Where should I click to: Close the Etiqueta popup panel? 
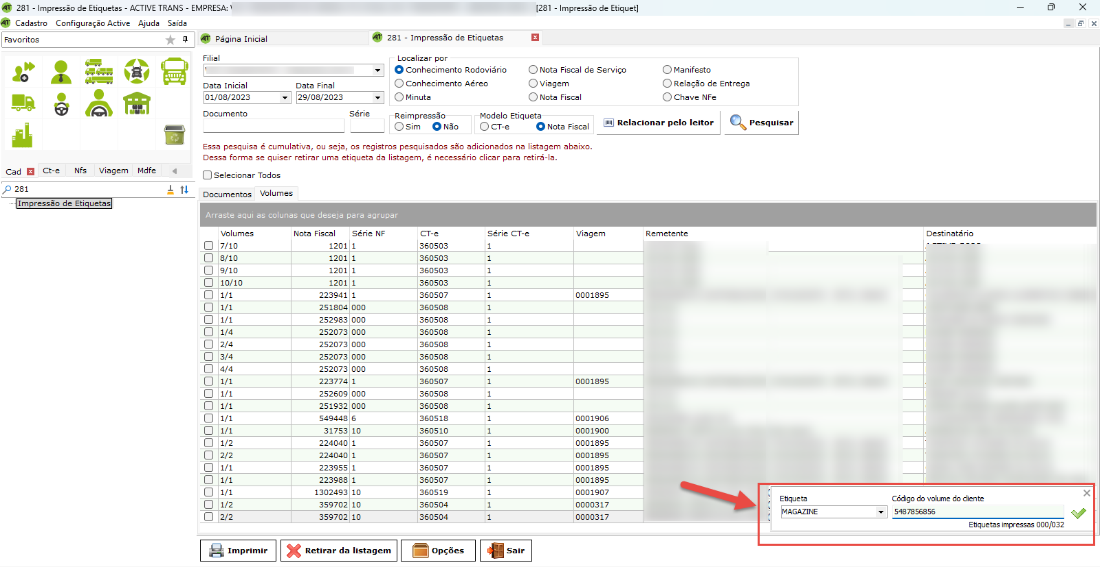tap(1087, 493)
